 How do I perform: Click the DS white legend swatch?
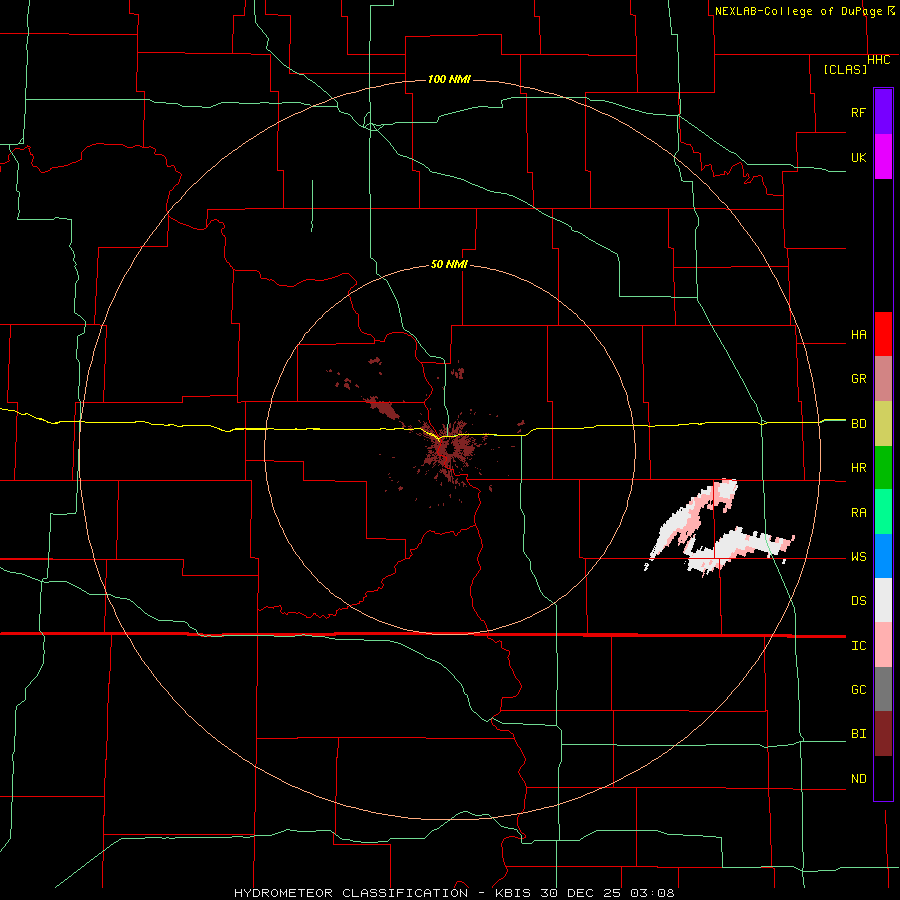point(883,600)
